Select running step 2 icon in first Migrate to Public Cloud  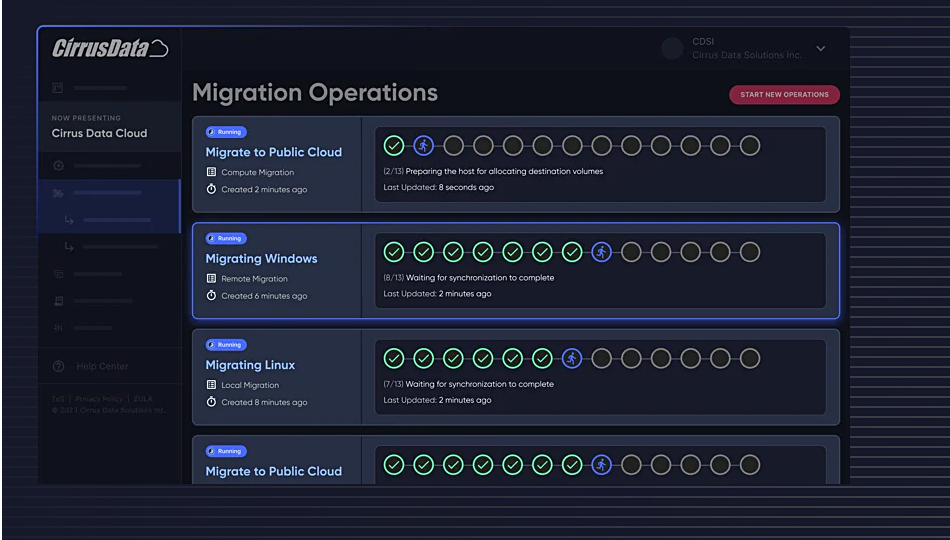(424, 145)
